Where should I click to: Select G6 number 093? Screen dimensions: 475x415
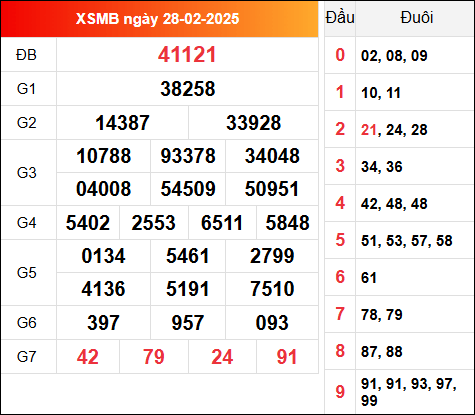[x=272, y=323]
